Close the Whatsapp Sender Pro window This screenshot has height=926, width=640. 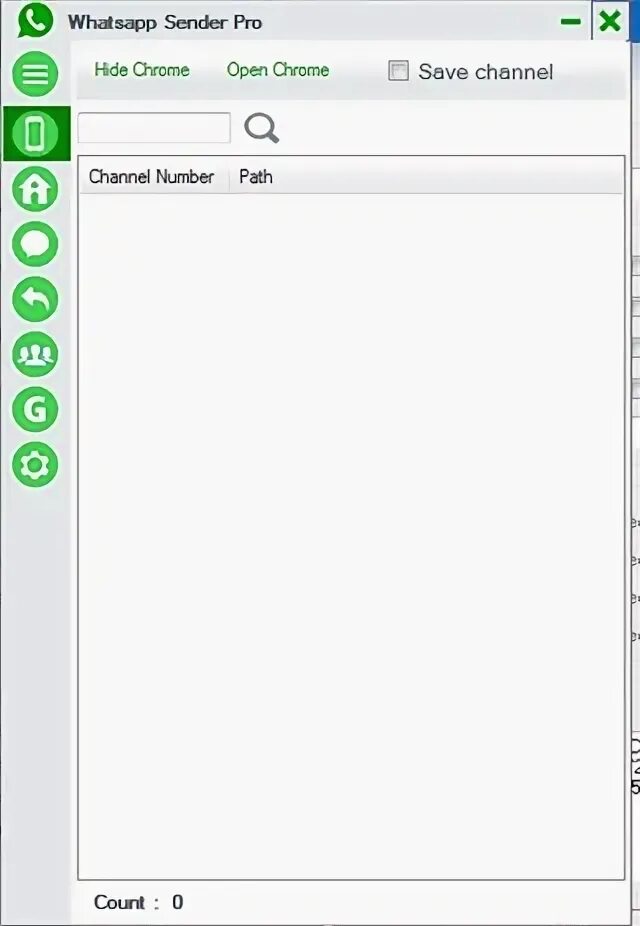pos(610,21)
